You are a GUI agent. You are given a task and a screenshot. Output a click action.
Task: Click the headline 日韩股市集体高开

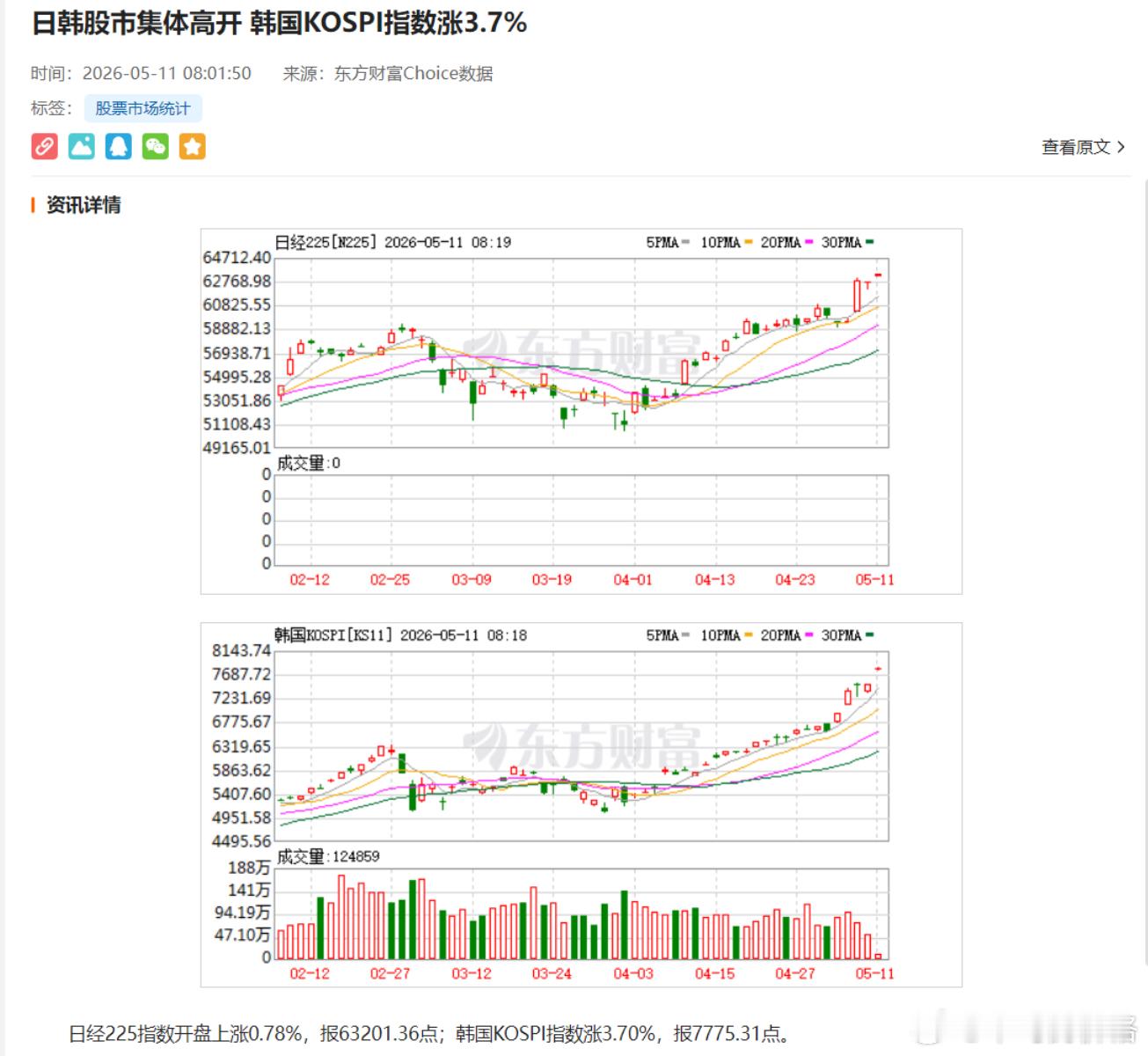click(x=136, y=23)
